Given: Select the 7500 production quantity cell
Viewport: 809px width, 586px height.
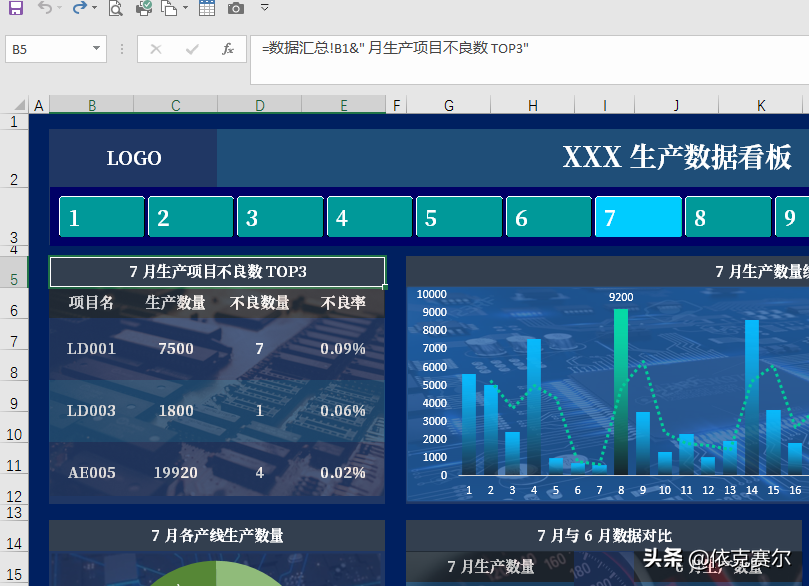Looking at the screenshot, I should tap(175, 349).
